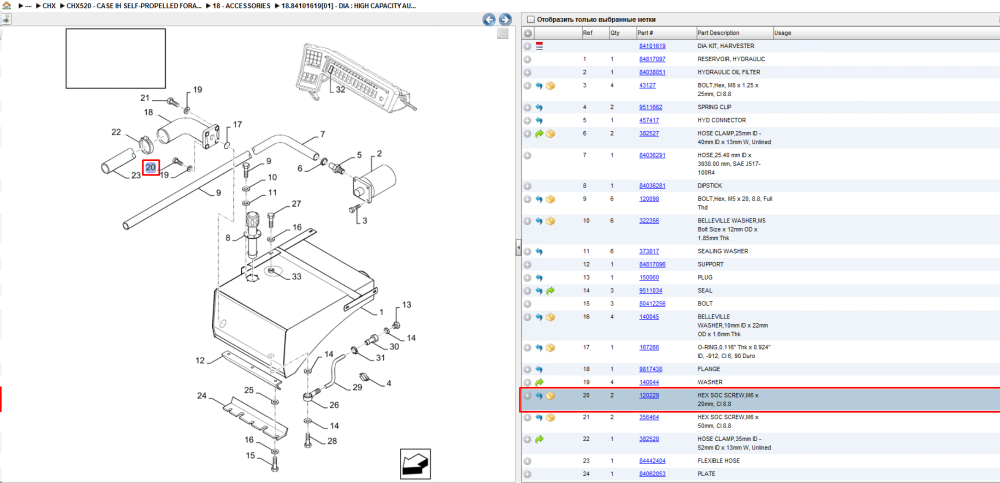Open part number 84036281 dipstick link
This screenshot has height=483, width=1000.
[652, 186]
